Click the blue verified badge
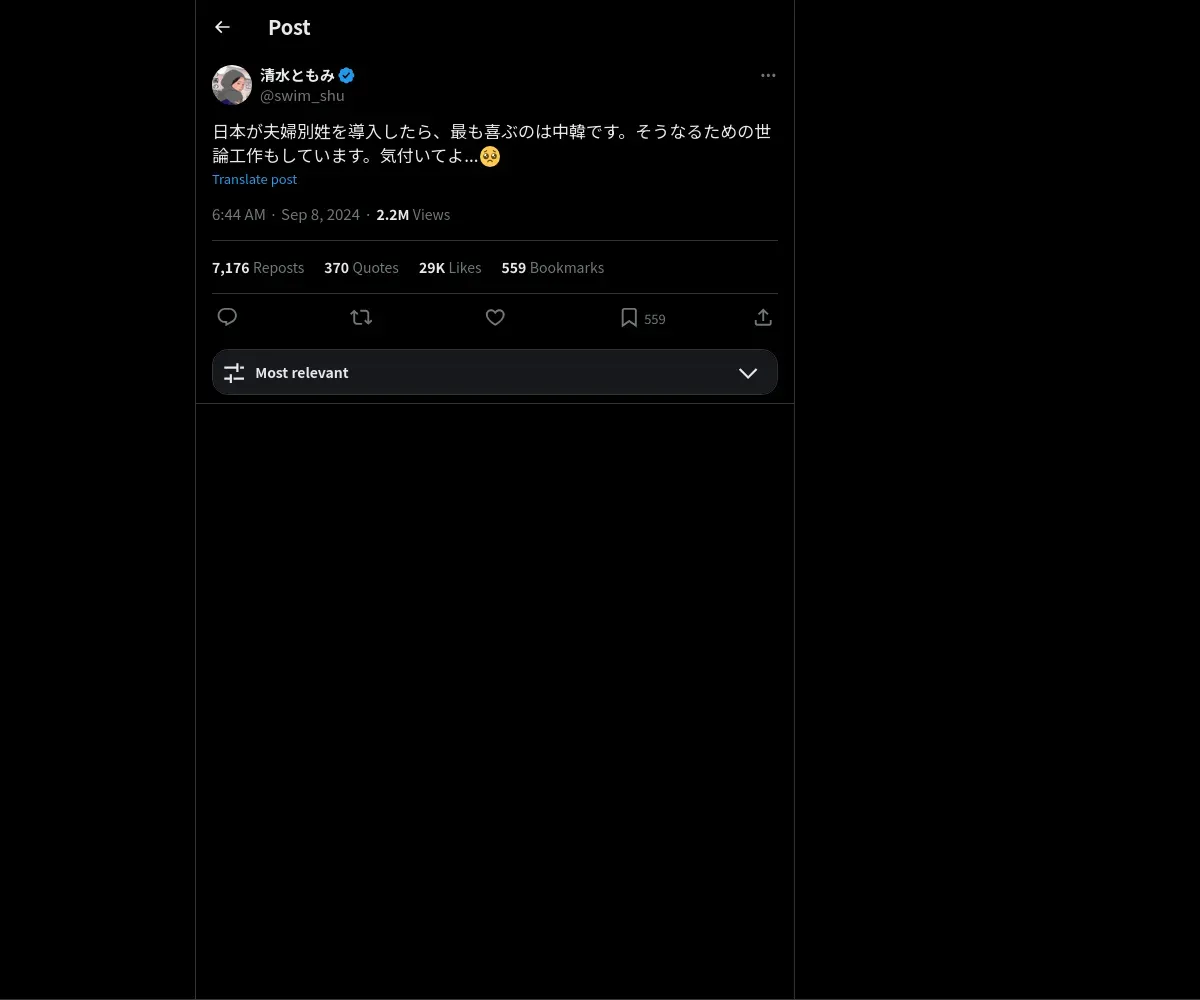This screenshot has height=1000, width=1200. (346, 75)
